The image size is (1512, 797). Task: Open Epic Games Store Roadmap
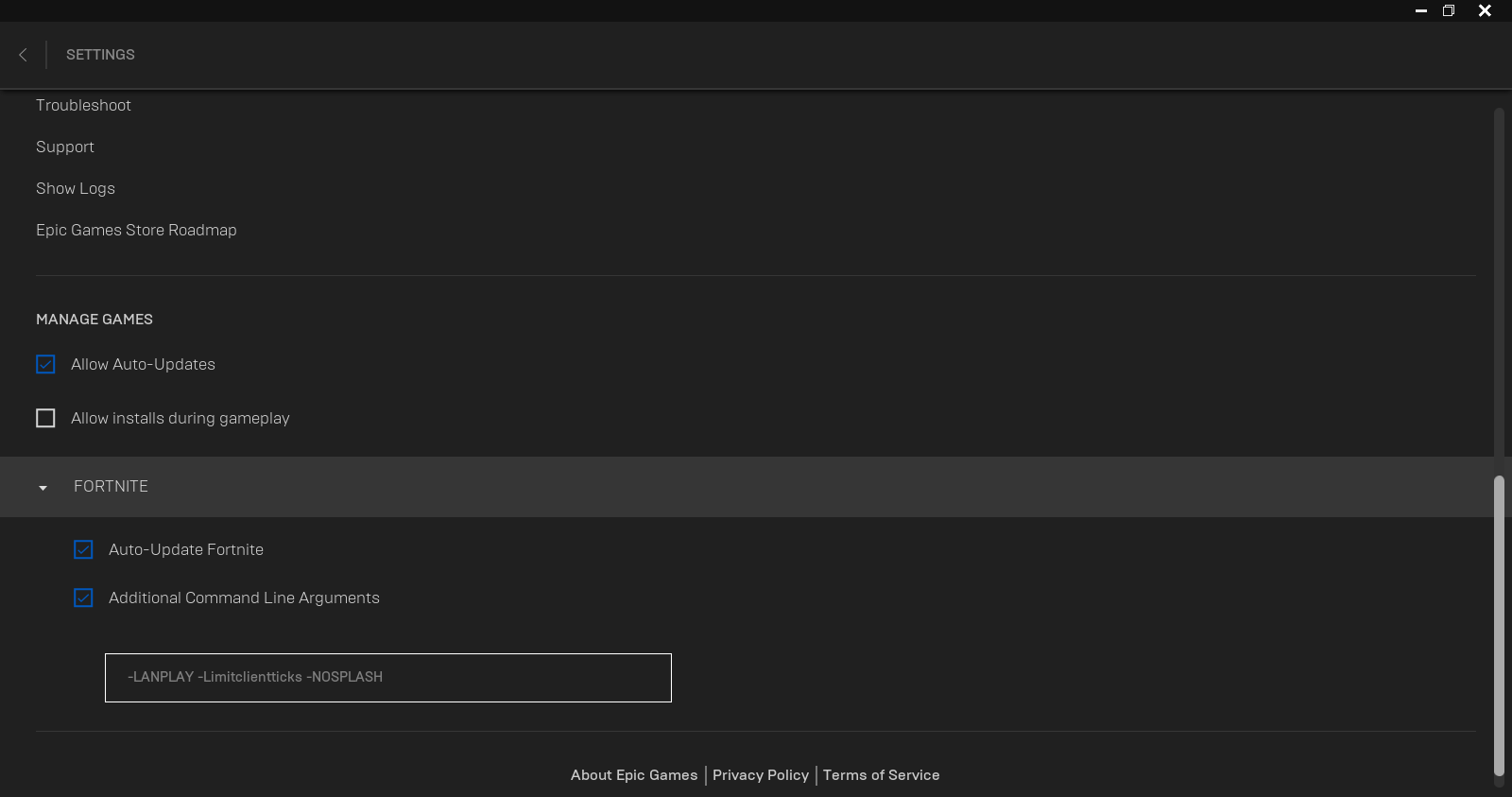click(136, 230)
